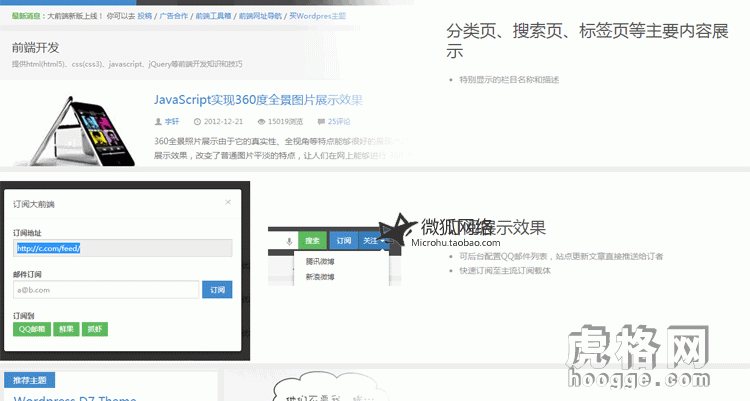
Task: Select 新浪微博 from the dropdown menu
Action: pos(320,276)
